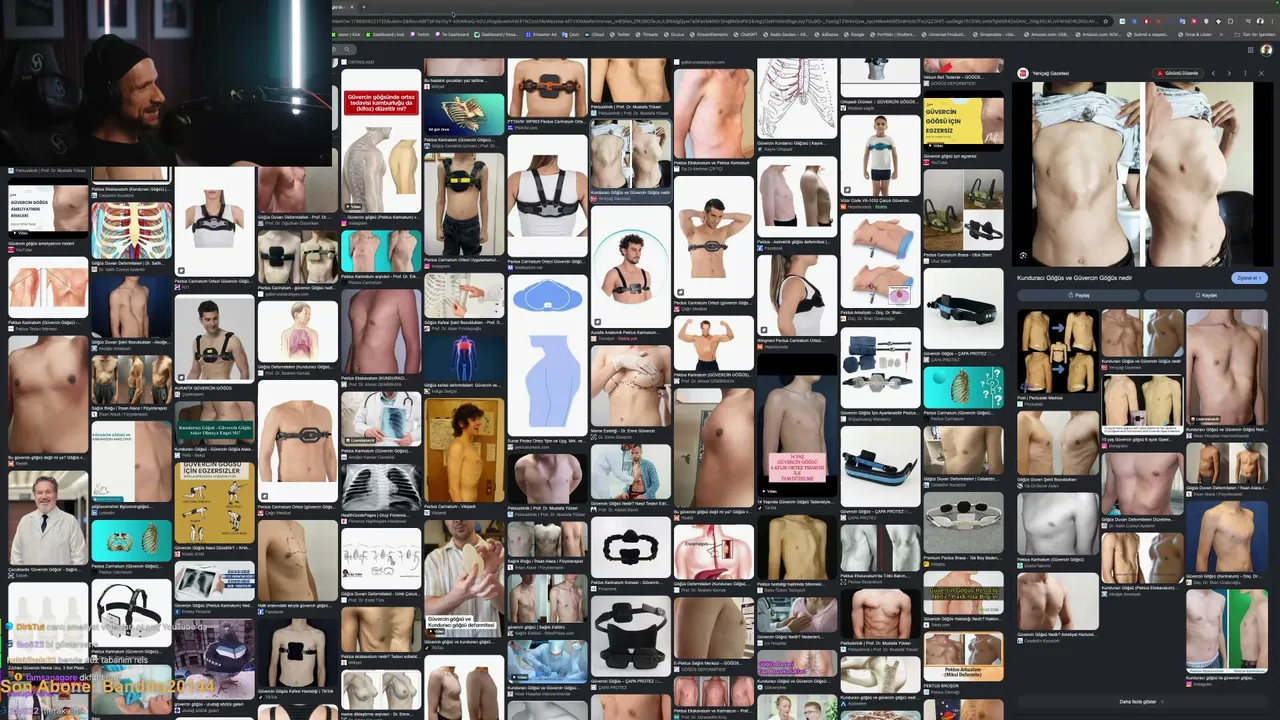The image size is (1280, 720).
Task: Open StreamElements bookmark in bookmarks bar
Action: point(709,34)
